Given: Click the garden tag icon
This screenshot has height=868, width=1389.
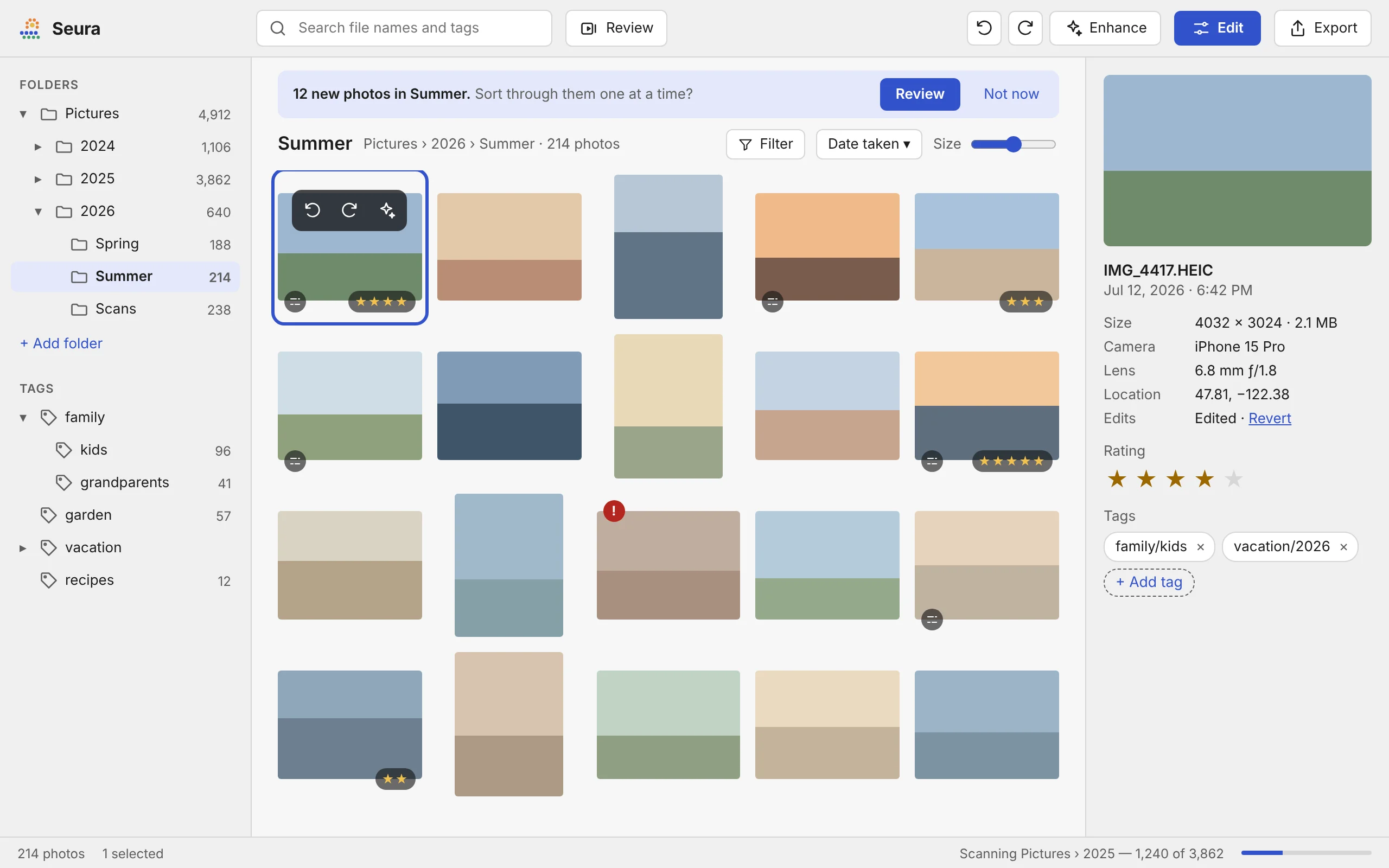Looking at the screenshot, I should click(x=49, y=515).
